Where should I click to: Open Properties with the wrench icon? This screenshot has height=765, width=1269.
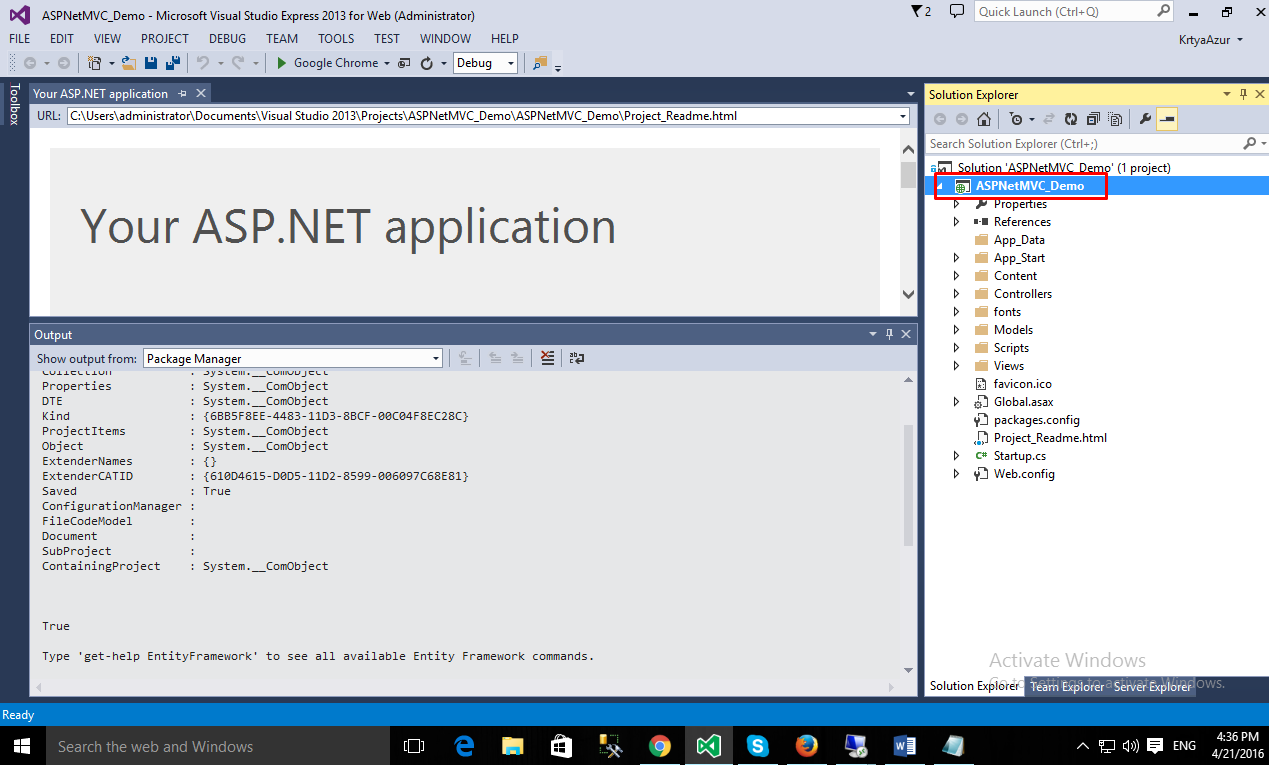coord(1146,119)
